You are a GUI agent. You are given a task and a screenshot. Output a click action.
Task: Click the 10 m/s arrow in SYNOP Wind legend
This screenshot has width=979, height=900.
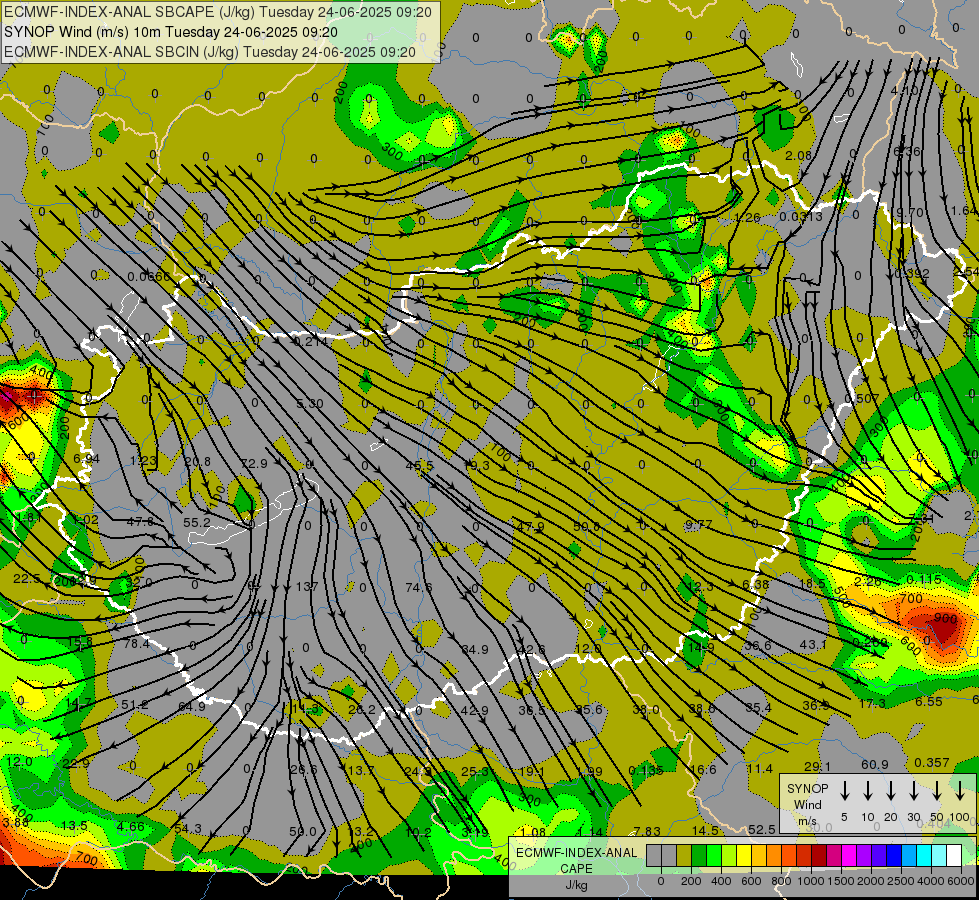[867, 791]
